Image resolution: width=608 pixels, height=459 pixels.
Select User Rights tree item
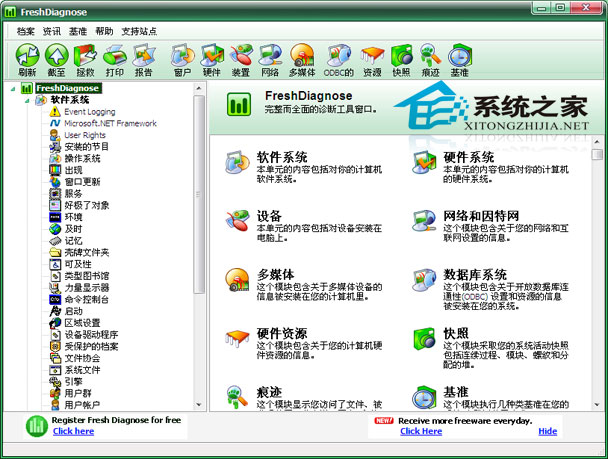(85, 135)
